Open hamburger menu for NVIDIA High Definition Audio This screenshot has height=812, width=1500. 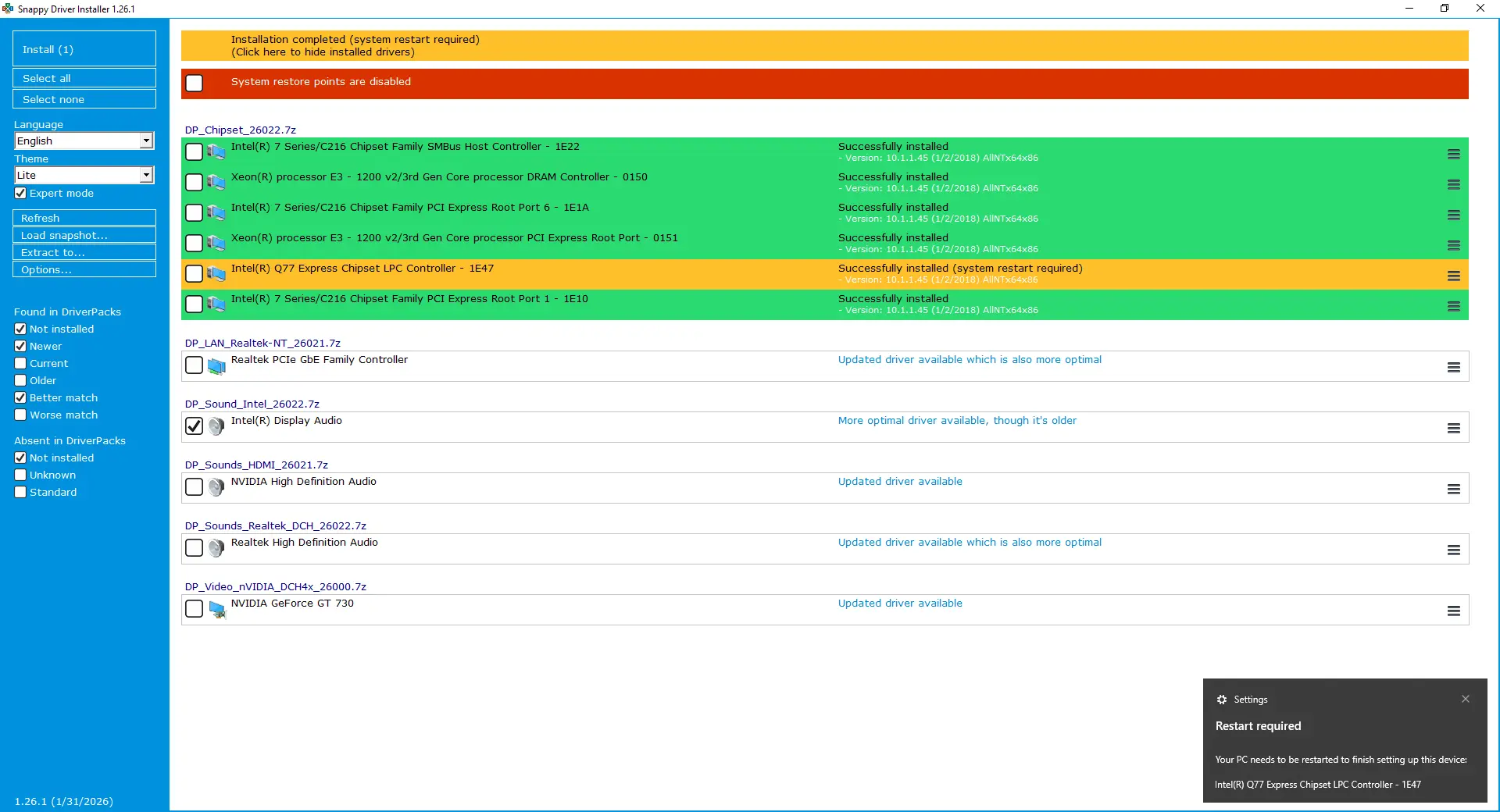click(1453, 489)
